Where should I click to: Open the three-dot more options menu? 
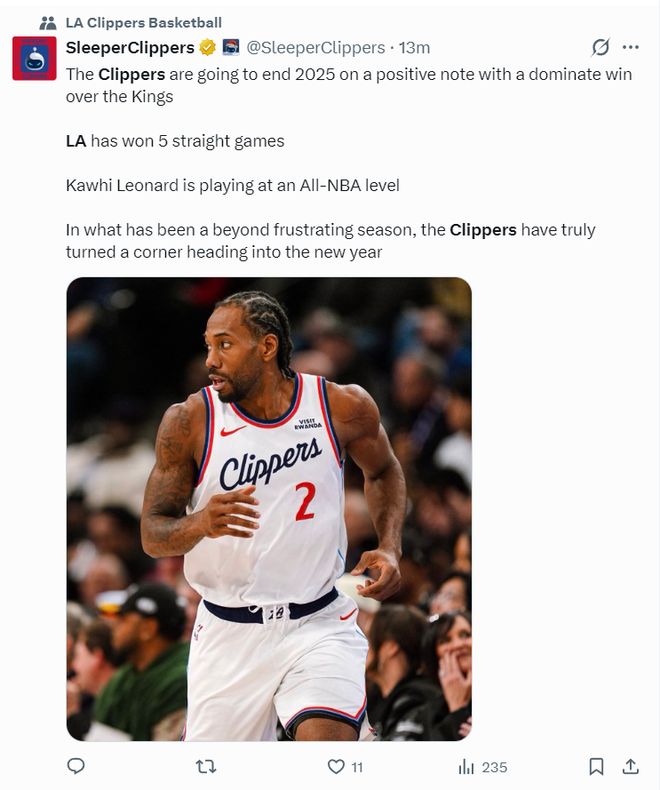[x=631, y=47]
